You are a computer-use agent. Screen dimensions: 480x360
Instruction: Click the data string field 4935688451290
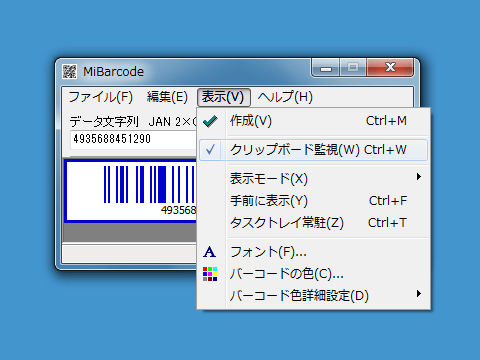pyautogui.click(x=134, y=139)
